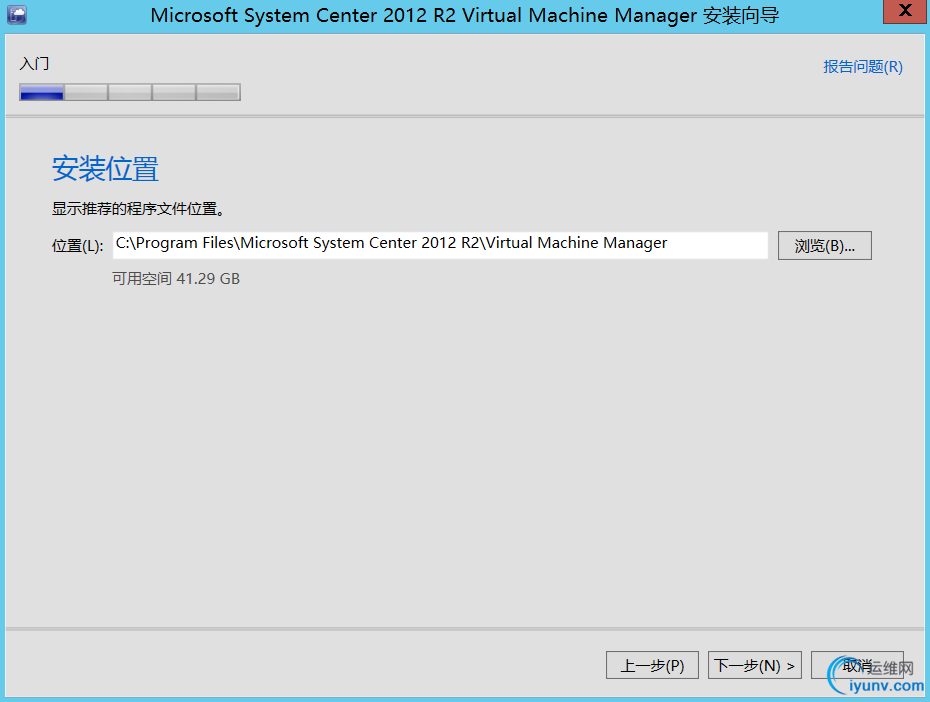
Task: Click the 安装位置 heading
Action: point(105,169)
